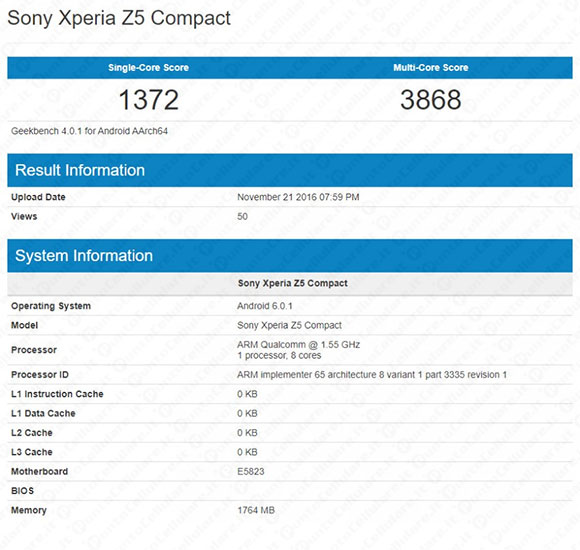Click the 'Processor' row label

point(34,350)
